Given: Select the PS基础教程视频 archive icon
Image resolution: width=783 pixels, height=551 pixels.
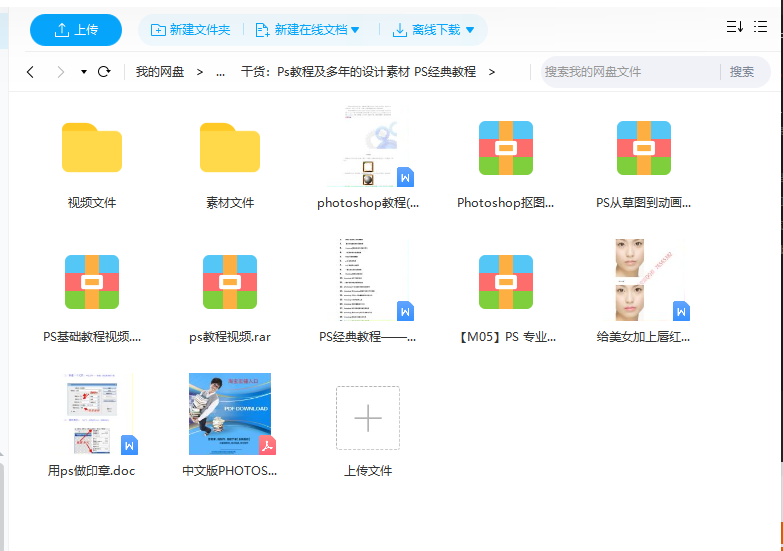Looking at the screenshot, I should pyautogui.click(x=92, y=282).
